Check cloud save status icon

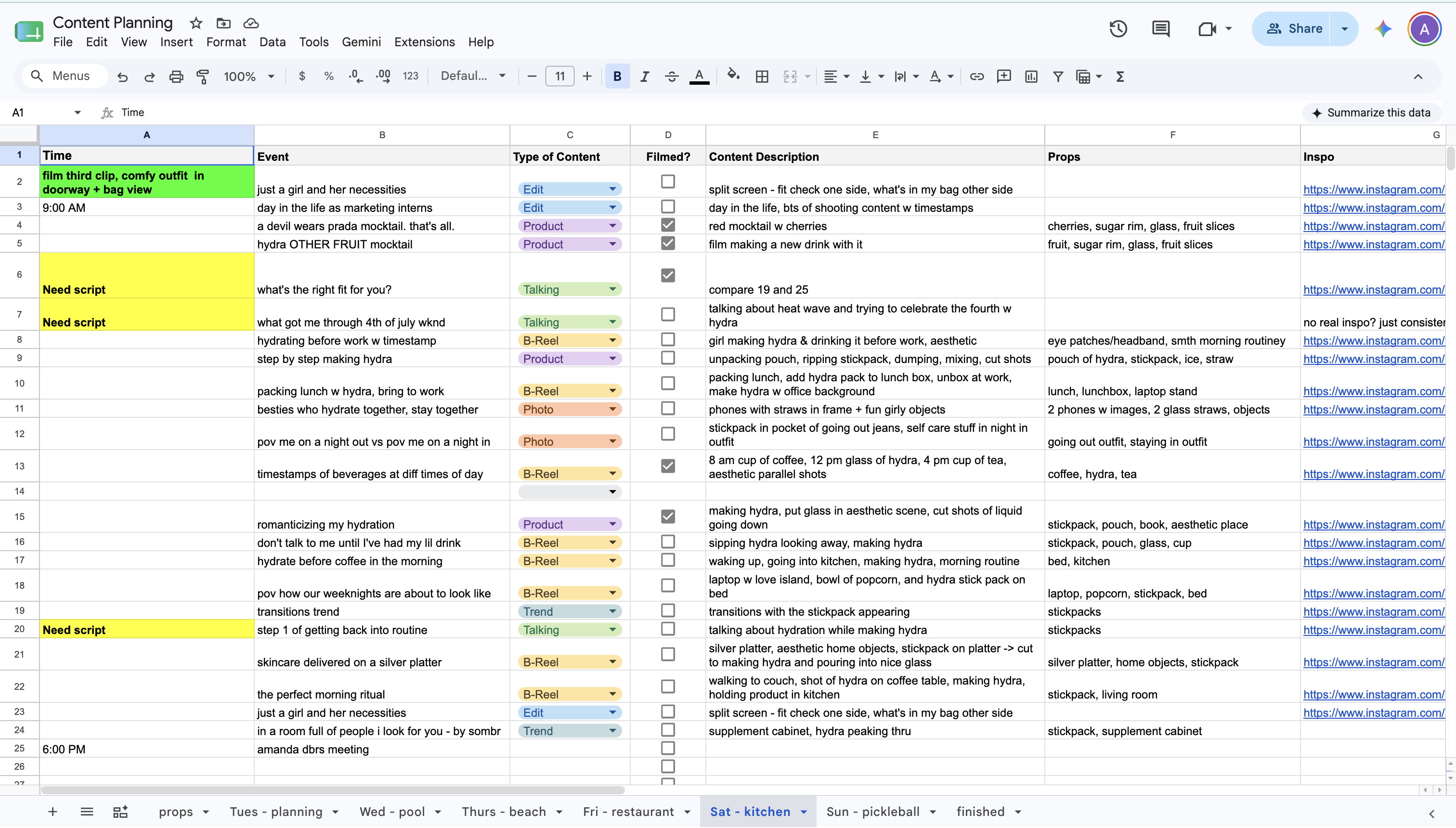click(251, 23)
